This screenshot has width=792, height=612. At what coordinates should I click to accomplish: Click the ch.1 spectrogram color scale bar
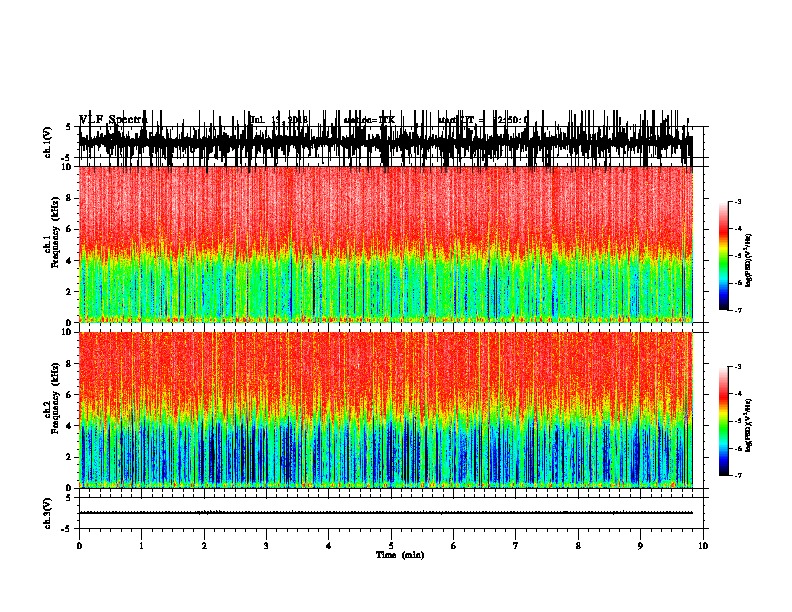pyautogui.click(x=724, y=256)
